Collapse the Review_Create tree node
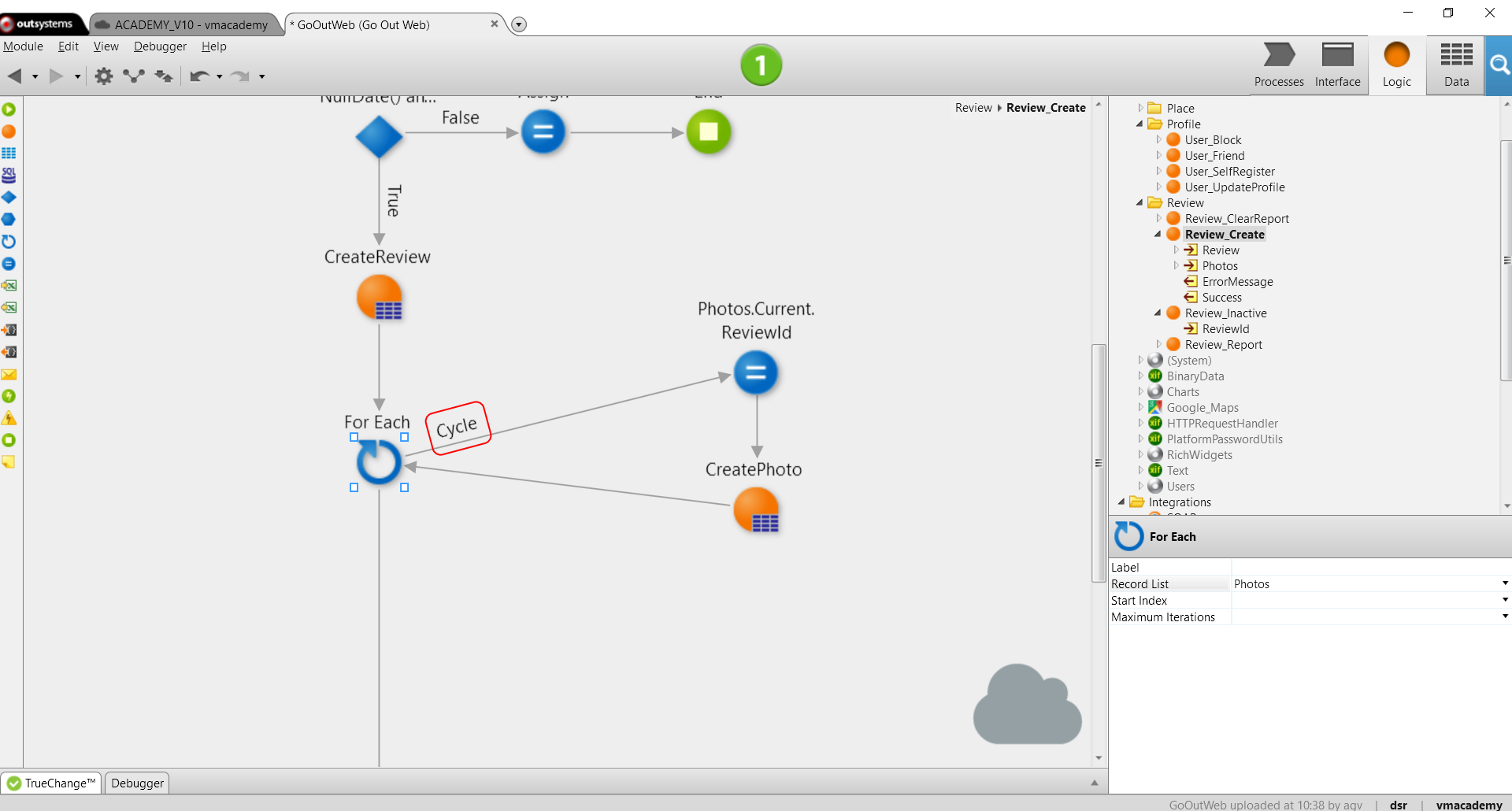The height and width of the screenshot is (811, 1512). point(1158,234)
